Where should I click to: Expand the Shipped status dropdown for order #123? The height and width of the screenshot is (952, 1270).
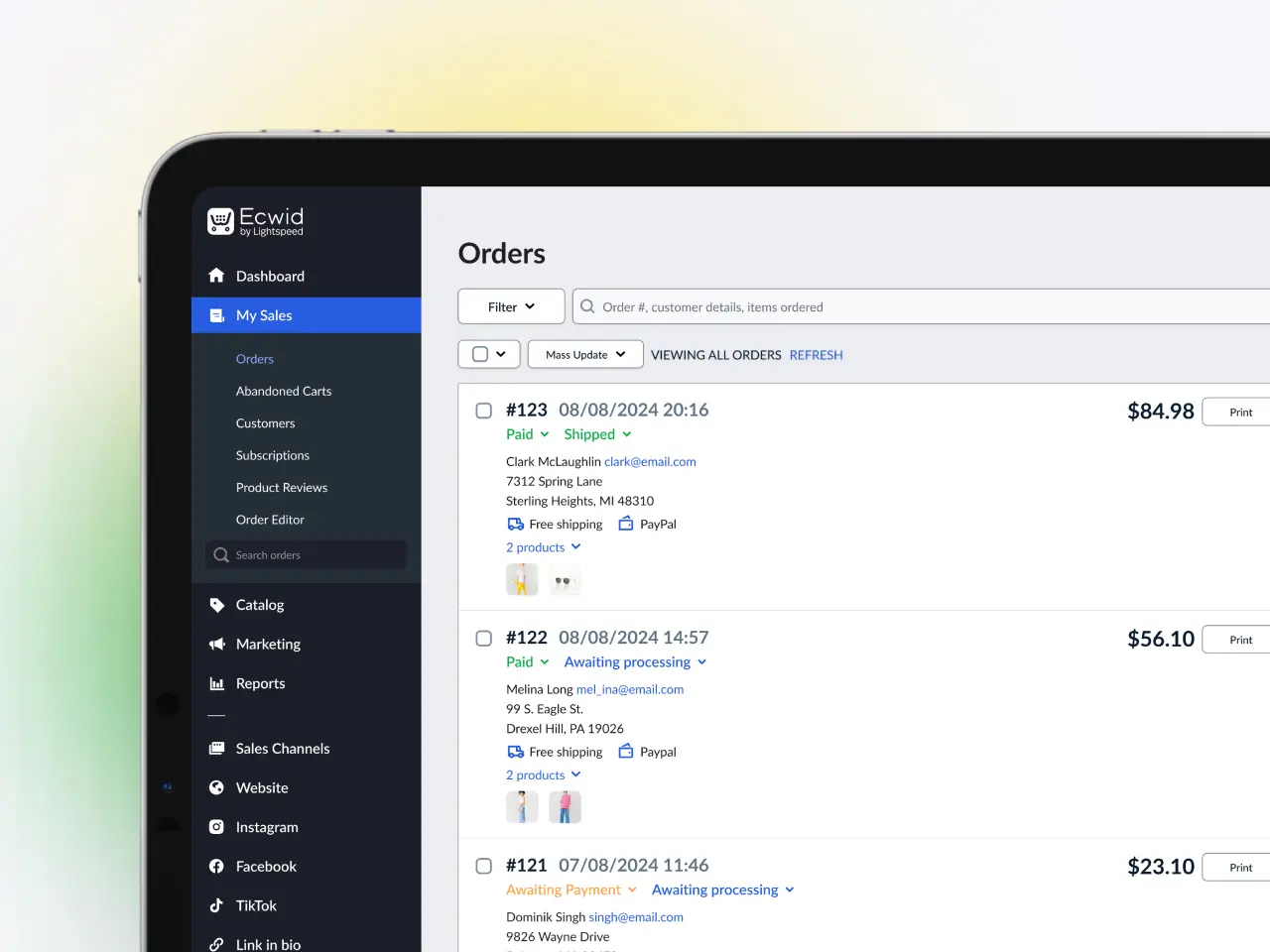click(x=598, y=434)
